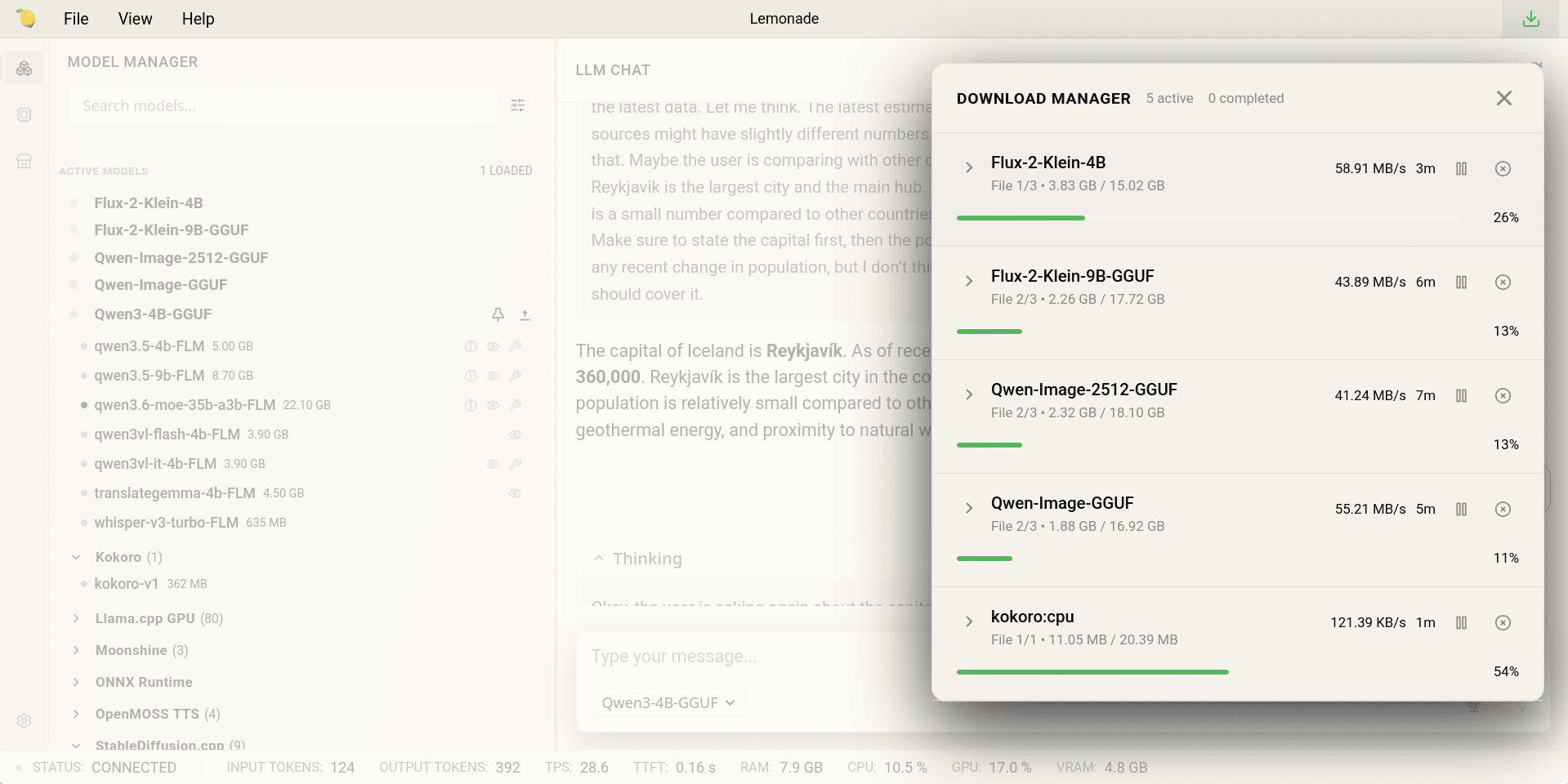Cancel the Flux-2-Klein-4B download
The height and width of the screenshot is (784, 1568).
pos(1503,168)
